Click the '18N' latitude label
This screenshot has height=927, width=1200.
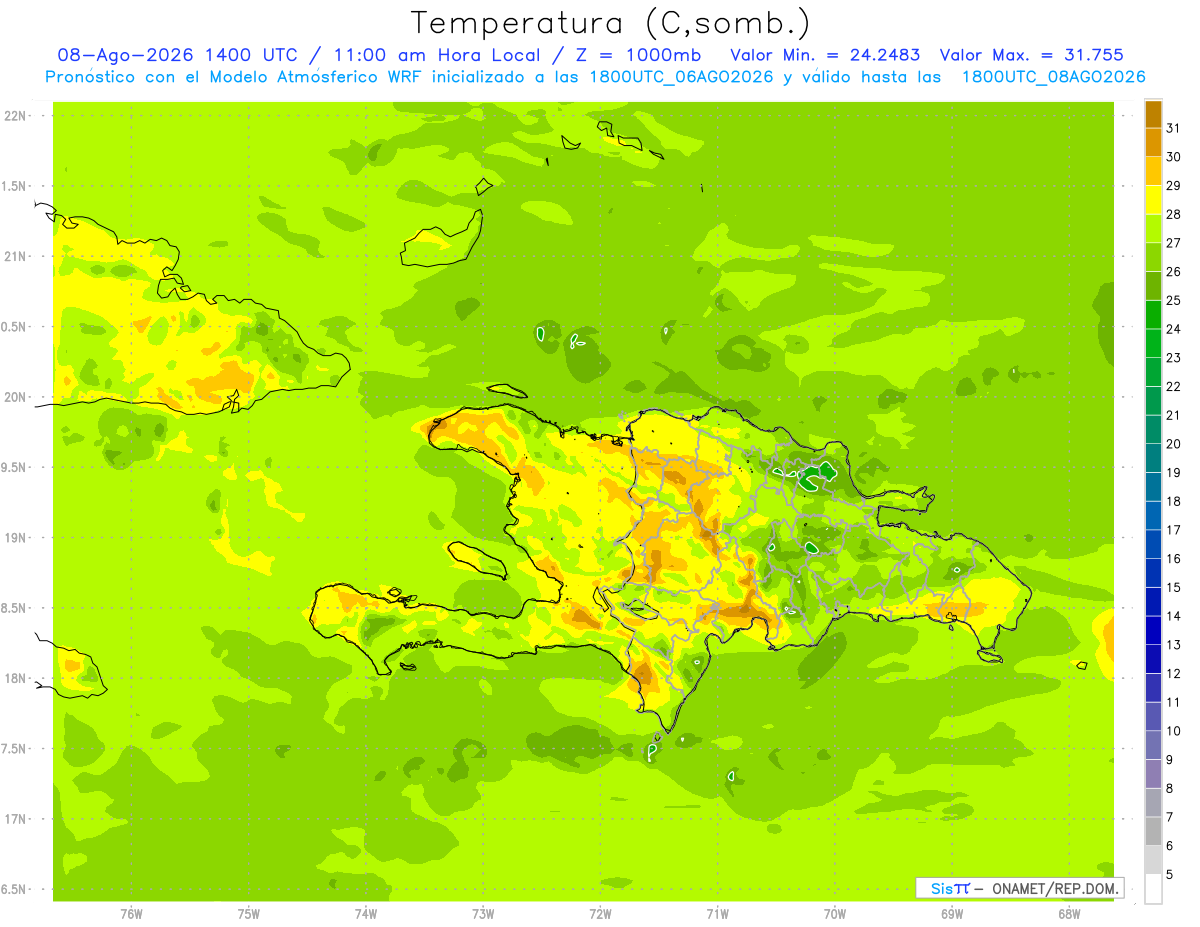[x=15, y=679]
